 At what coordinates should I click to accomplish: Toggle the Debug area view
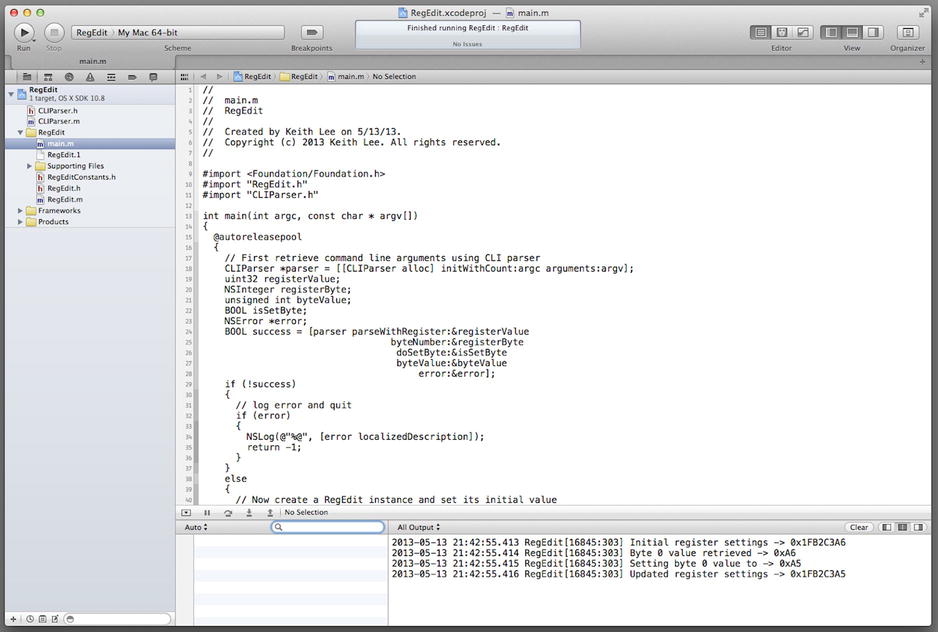pyautogui.click(x=852, y=32)
